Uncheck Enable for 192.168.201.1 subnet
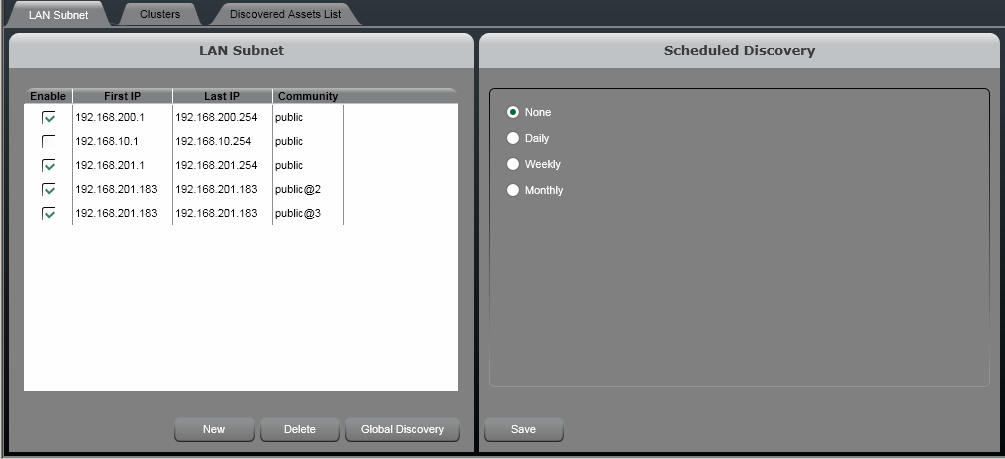1005x459 pixels. pos(49,165)
